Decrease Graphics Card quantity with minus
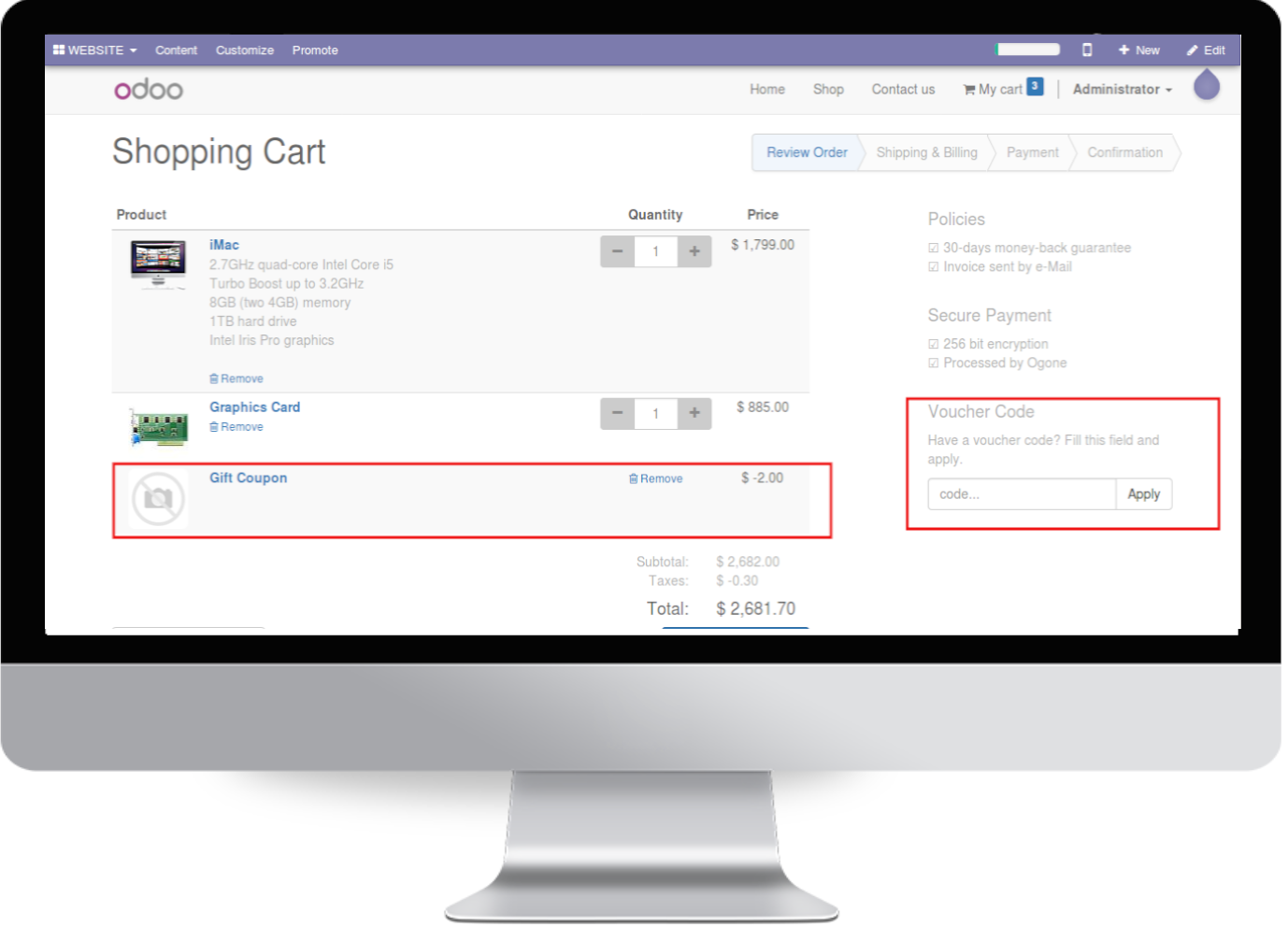 point(617,414)
